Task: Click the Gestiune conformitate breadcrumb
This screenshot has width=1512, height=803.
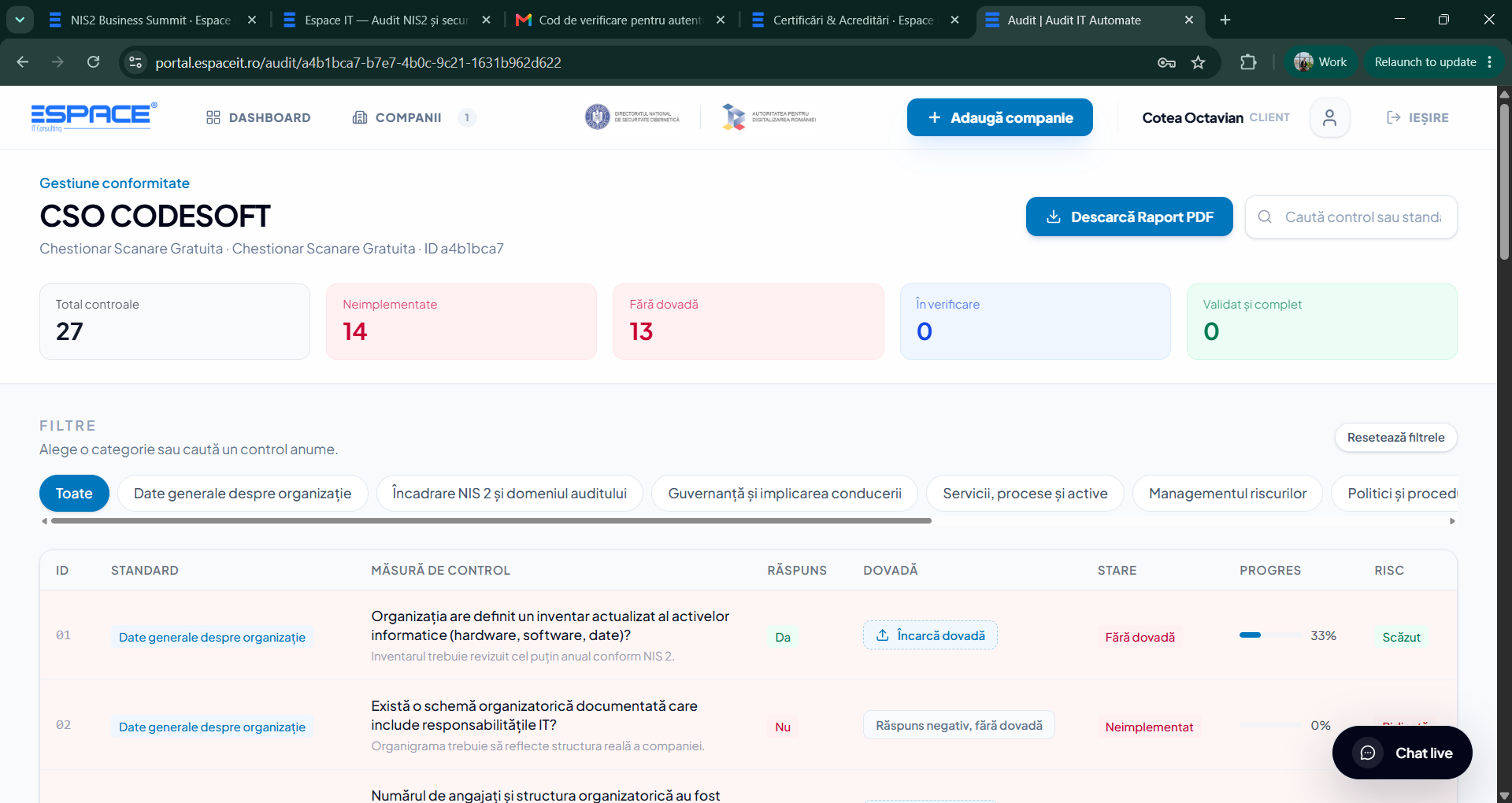Action: (x=114, y=183)
